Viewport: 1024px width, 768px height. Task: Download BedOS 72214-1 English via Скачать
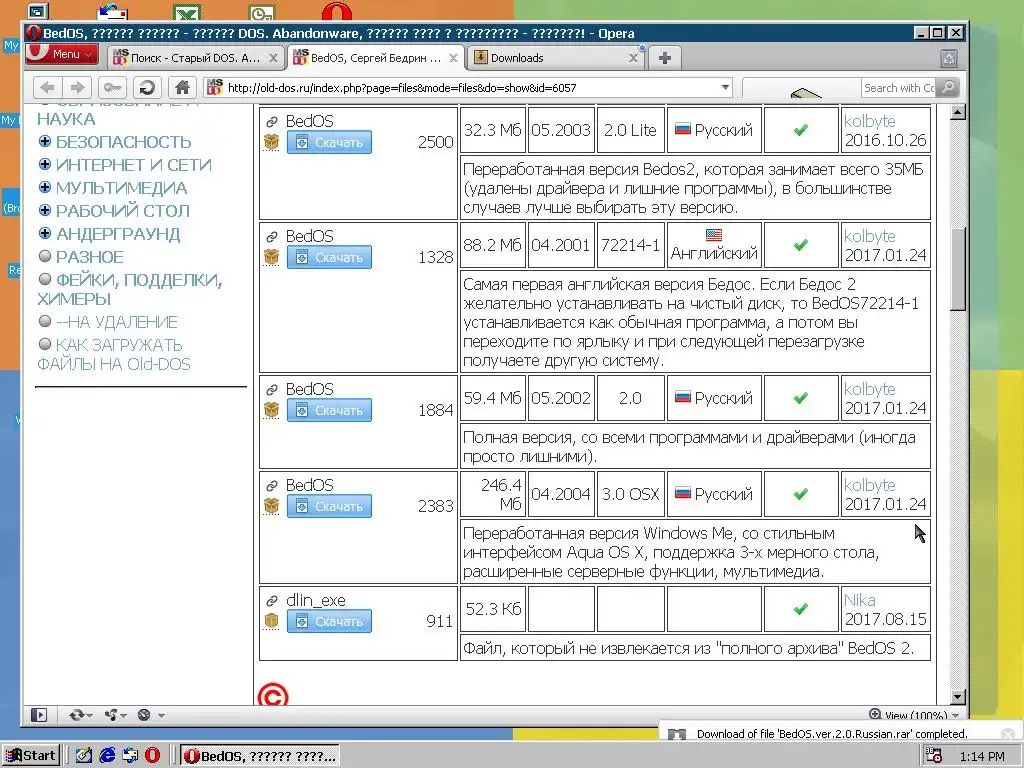pos(329,257)
